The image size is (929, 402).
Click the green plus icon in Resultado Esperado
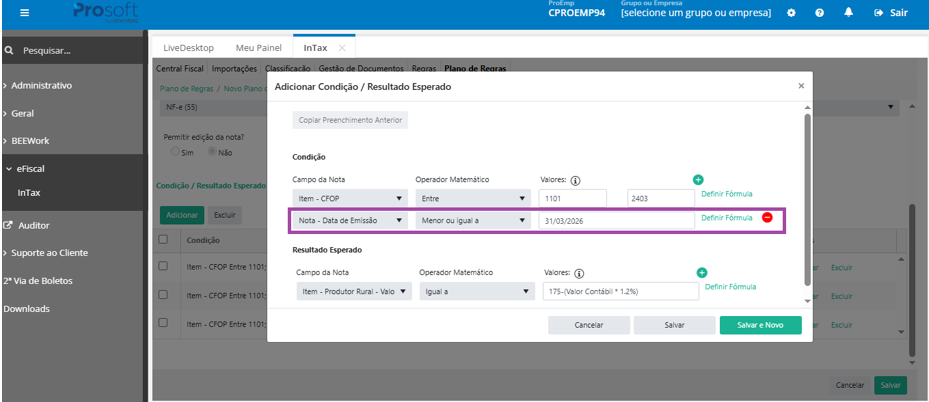pos(701,272)
